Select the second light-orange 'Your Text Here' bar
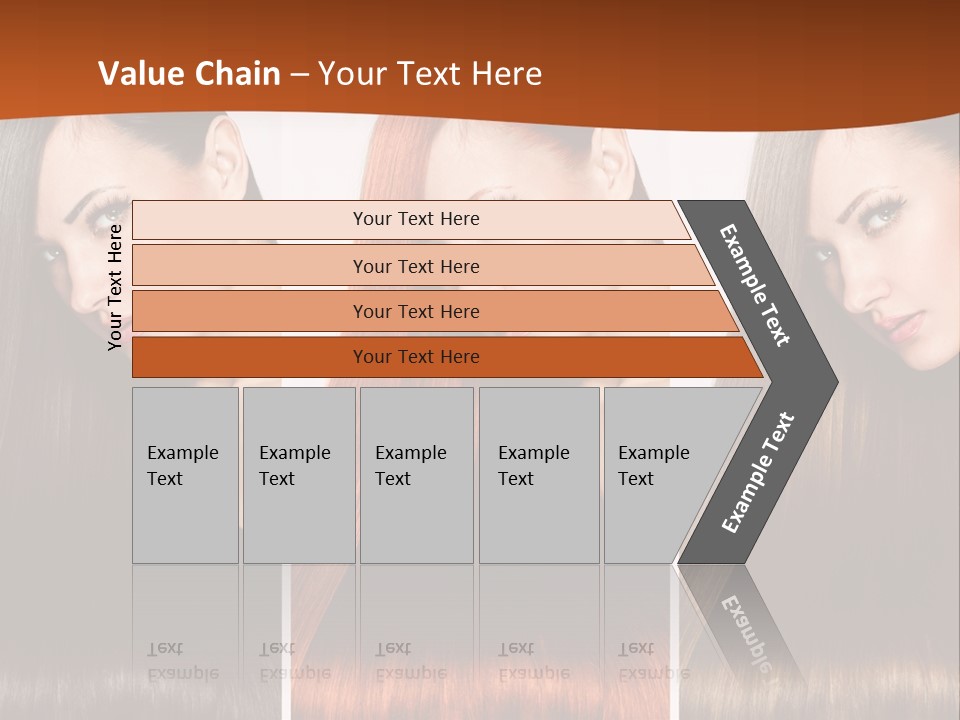Image resolution: width=960 pixels, height=720 pixels. [422, 265]
